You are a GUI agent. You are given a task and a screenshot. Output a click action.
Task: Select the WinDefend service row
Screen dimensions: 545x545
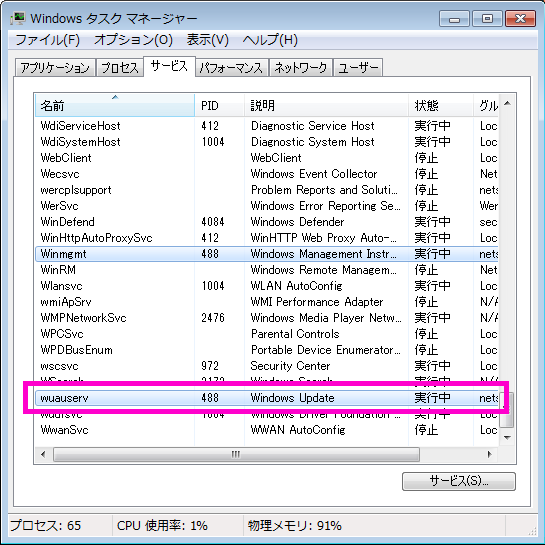[267, 222]
